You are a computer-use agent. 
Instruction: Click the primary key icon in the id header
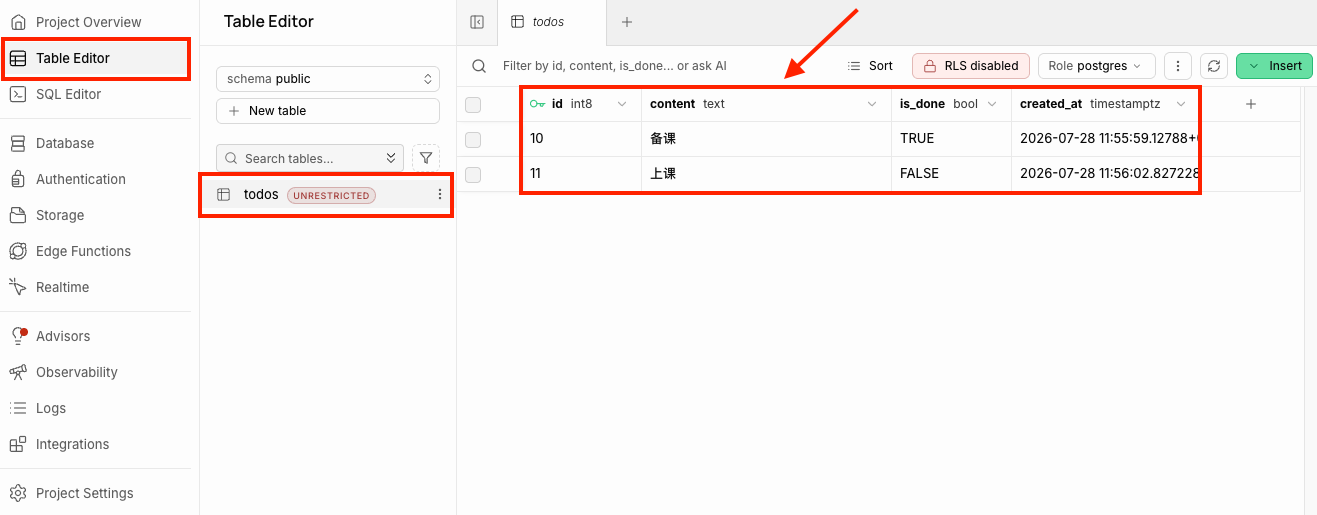click(x=537, y=104)
